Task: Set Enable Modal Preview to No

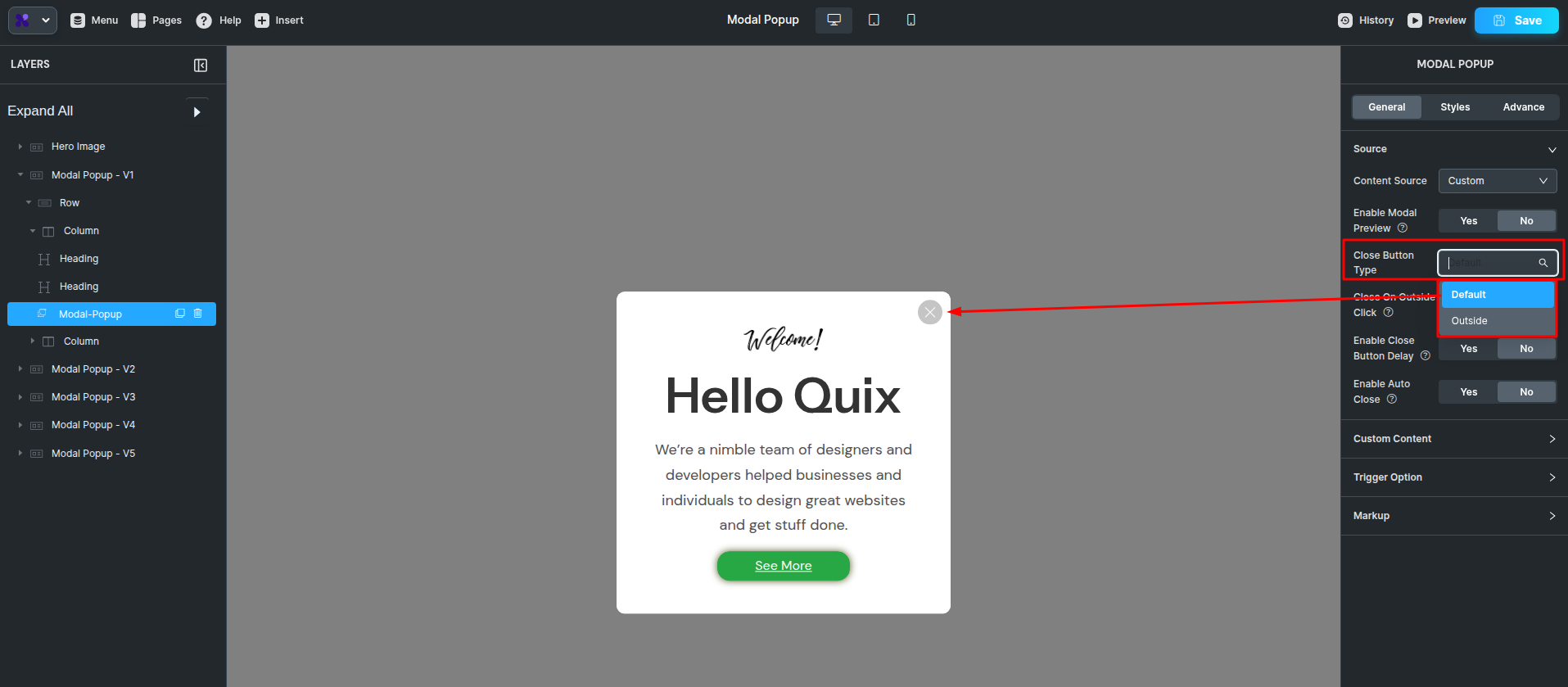Action: point(1526,221)
